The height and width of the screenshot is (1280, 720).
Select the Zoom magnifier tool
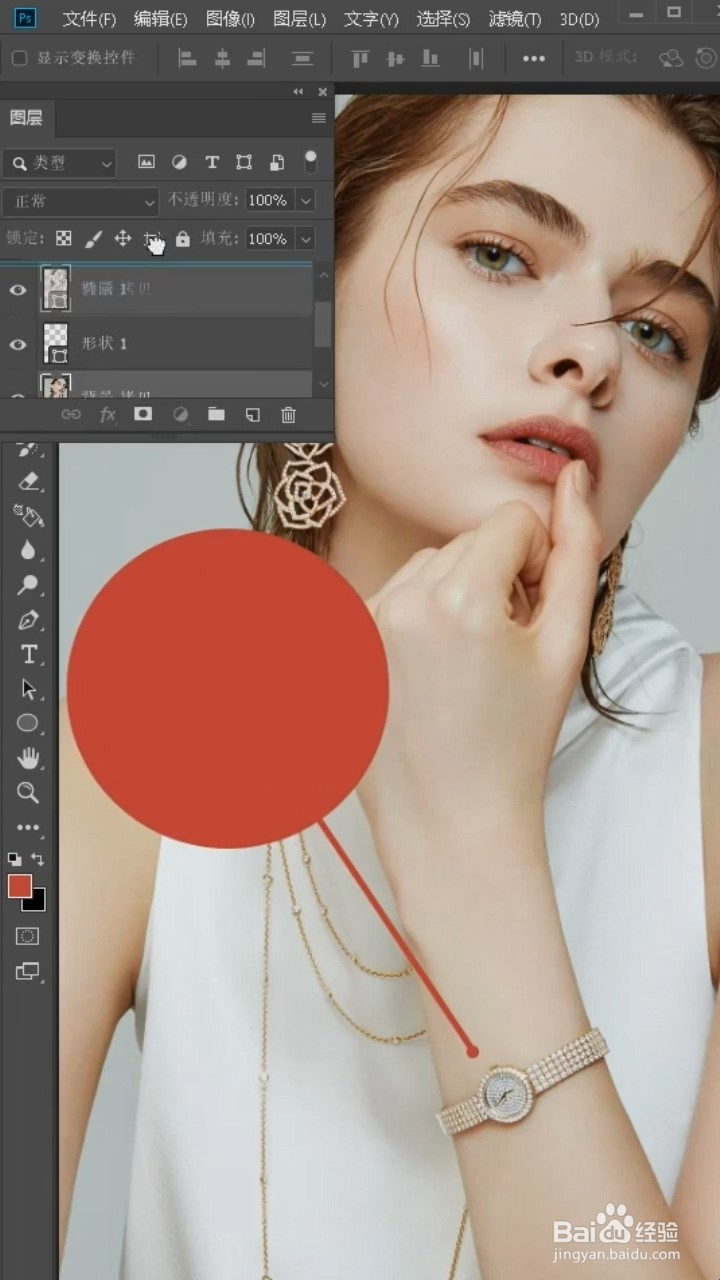point(28,793)
